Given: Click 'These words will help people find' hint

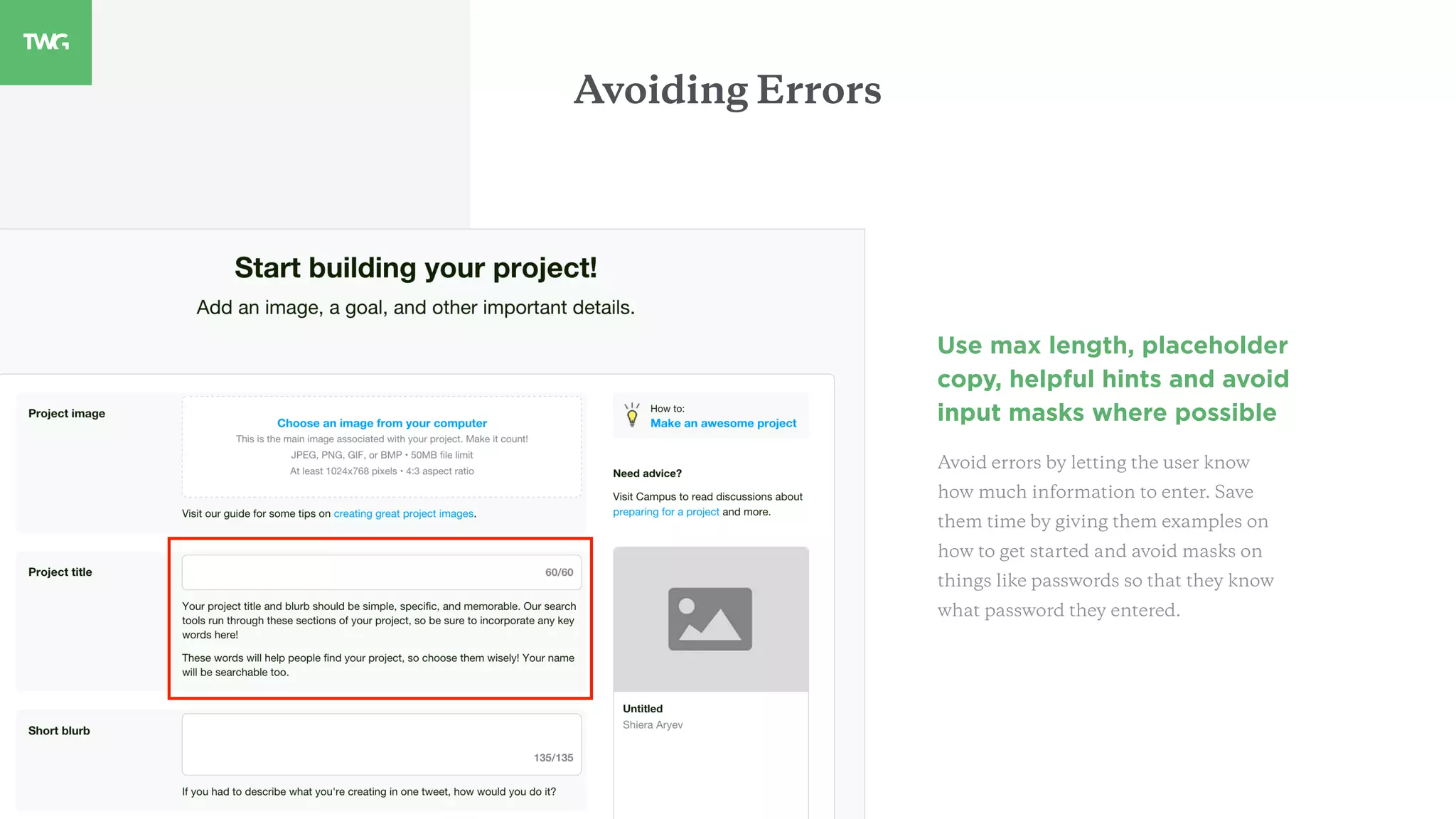Looking at the screenshot, I should 378,665.
